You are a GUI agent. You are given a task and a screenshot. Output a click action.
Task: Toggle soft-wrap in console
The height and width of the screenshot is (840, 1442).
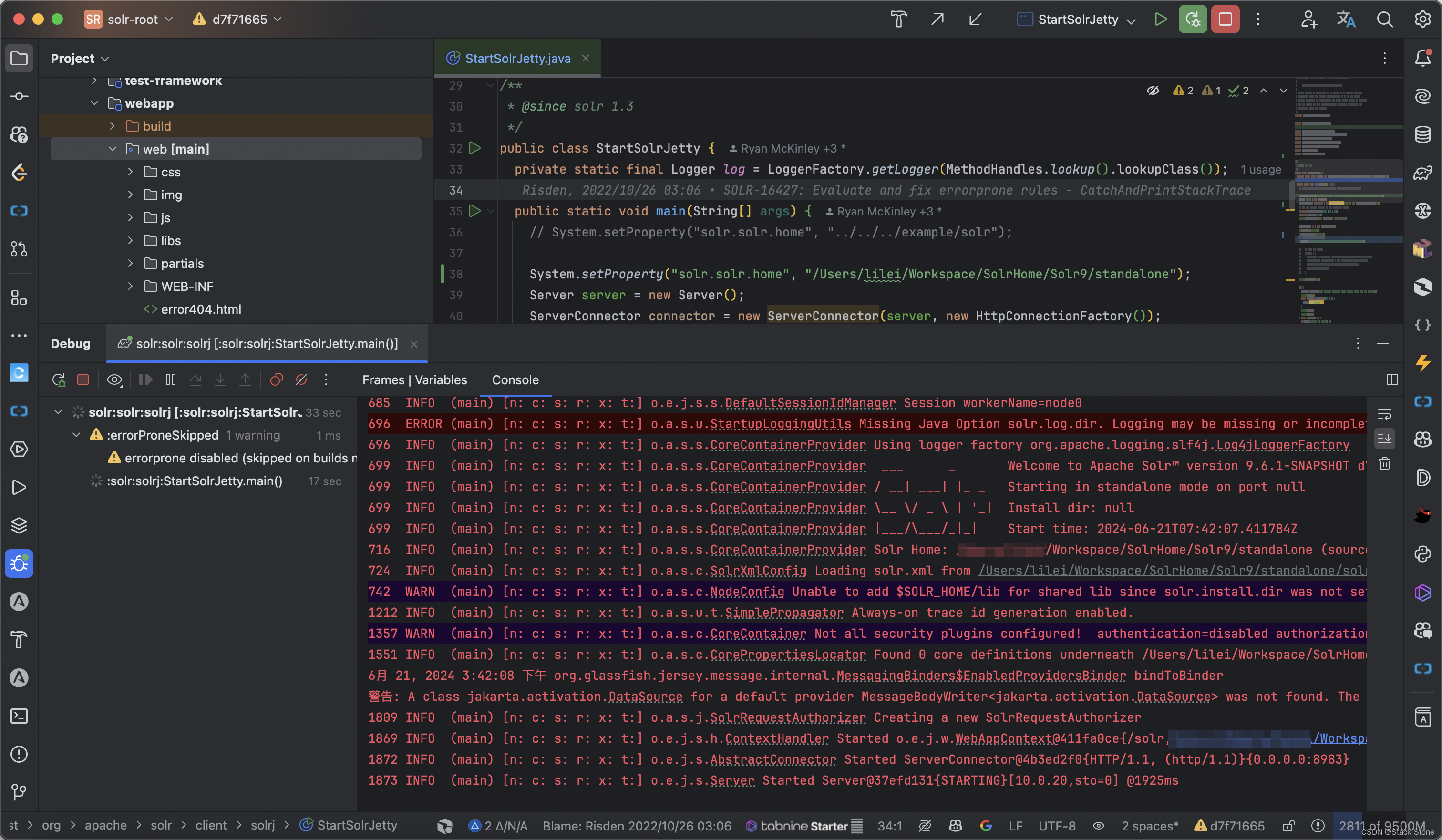pyautogui.click(x=1385, y=414)
